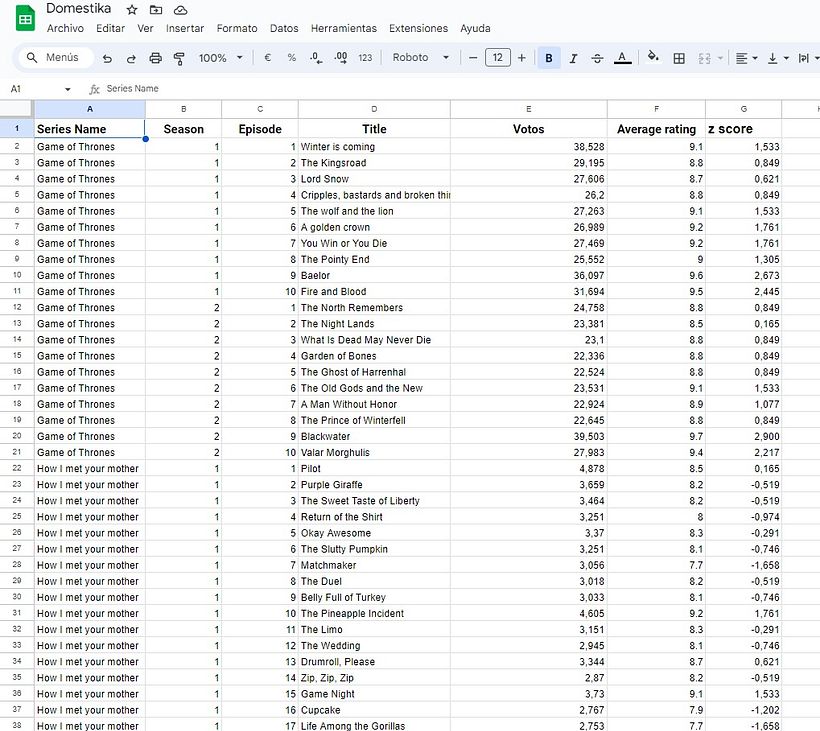Select cell E11 containing 36,097
820x731 pixels.
coord(528,275)
